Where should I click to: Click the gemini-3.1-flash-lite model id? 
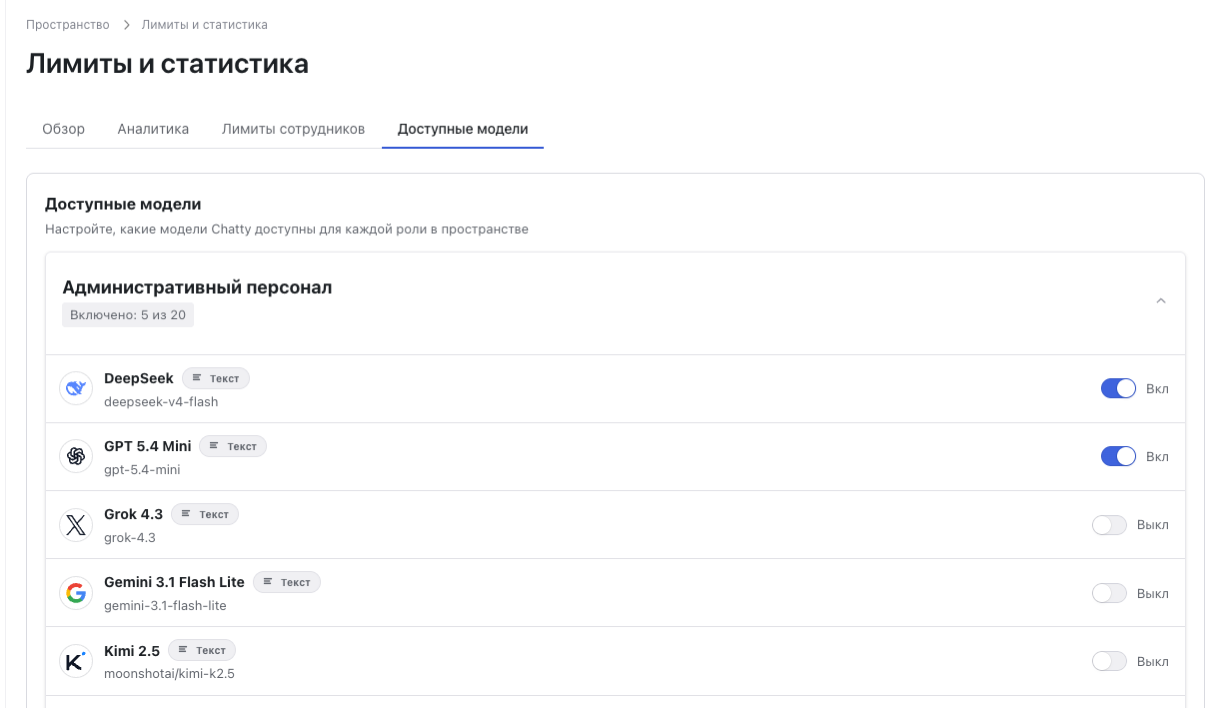165,605
